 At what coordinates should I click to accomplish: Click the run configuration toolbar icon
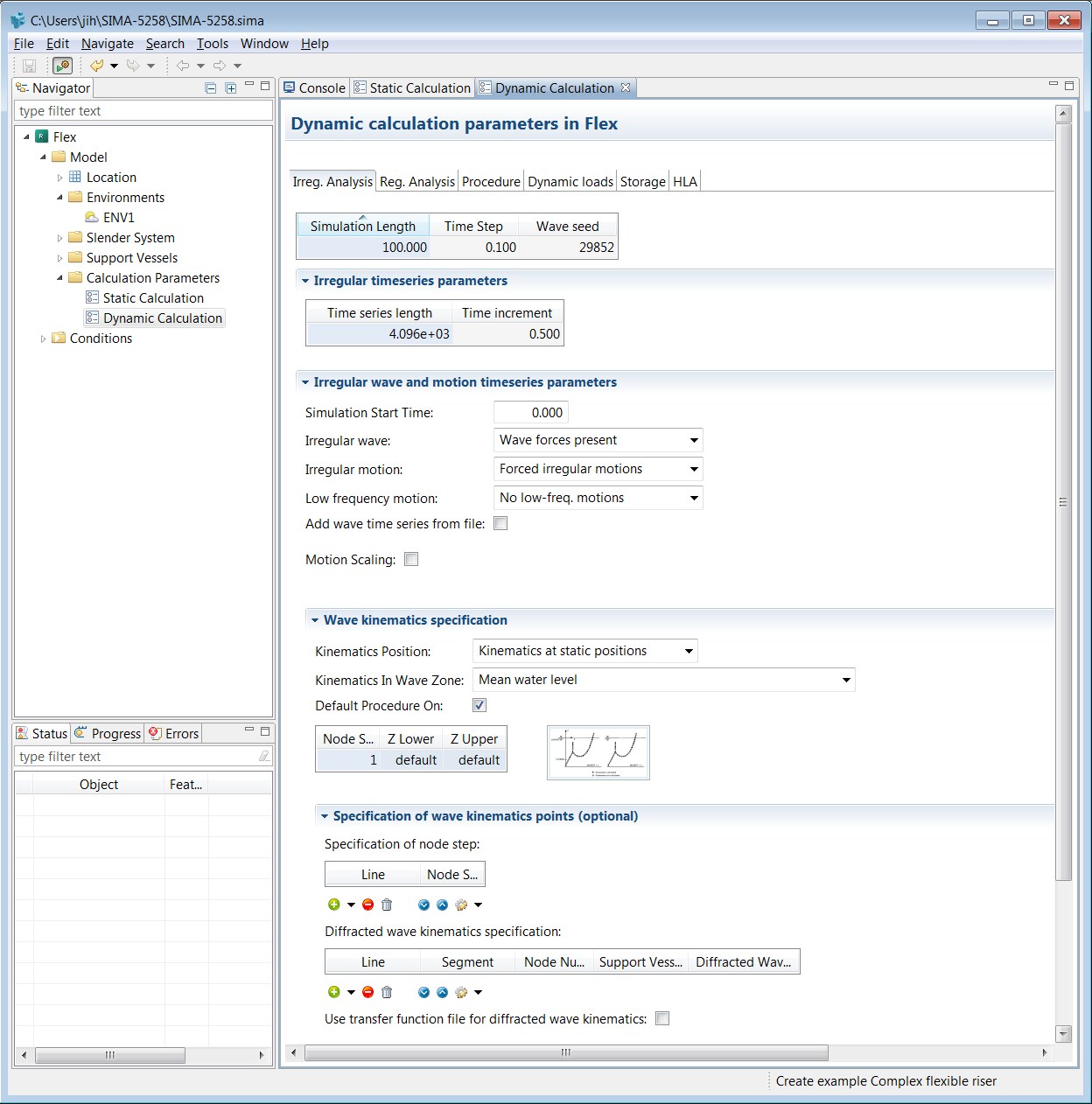pyautogui.click(x=62, y=66)
